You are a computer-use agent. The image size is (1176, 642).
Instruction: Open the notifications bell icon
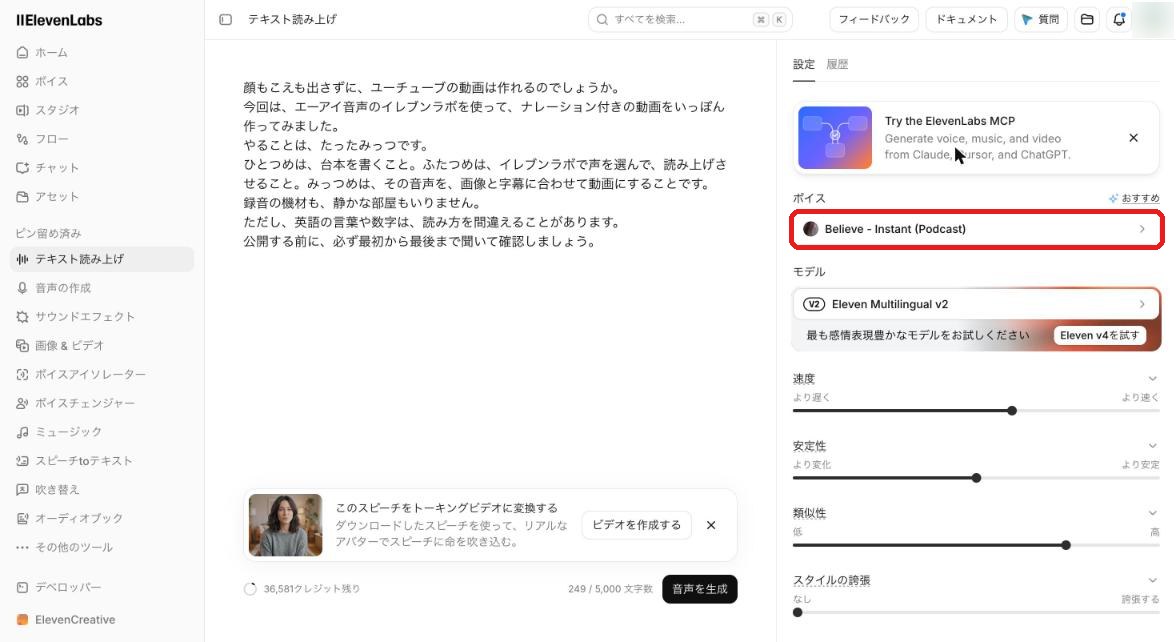1119,20
